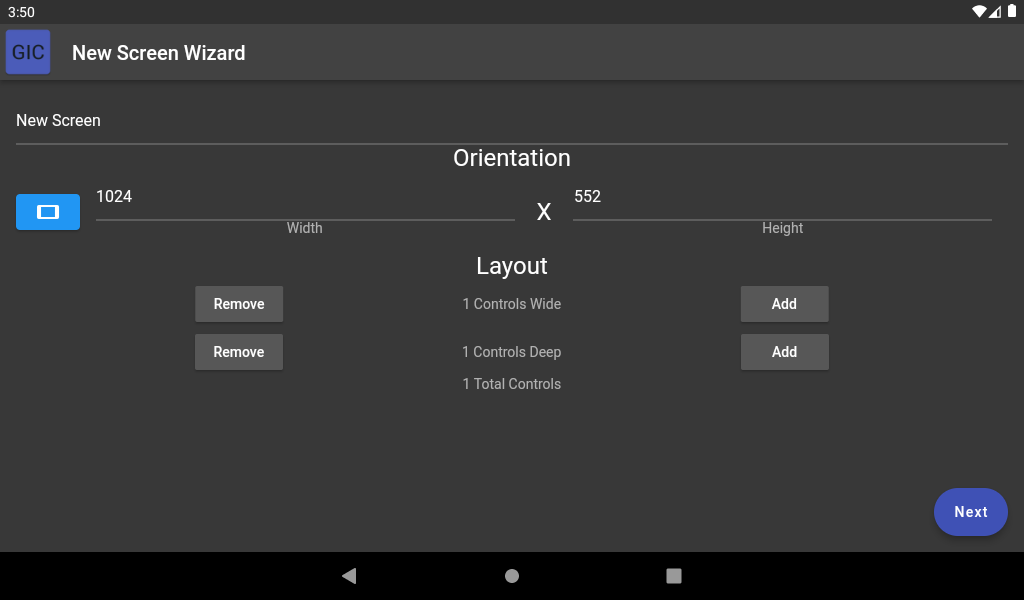Tap the clock in the status bar
The height and width of the screenshot is (600, 1024).
[x=21, y=13]
